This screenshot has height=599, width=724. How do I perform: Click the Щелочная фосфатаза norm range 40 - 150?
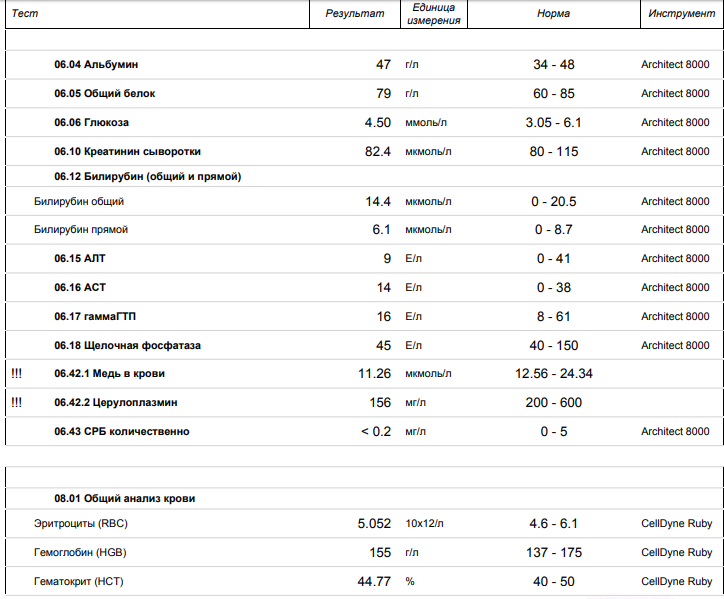pos(553,345)
